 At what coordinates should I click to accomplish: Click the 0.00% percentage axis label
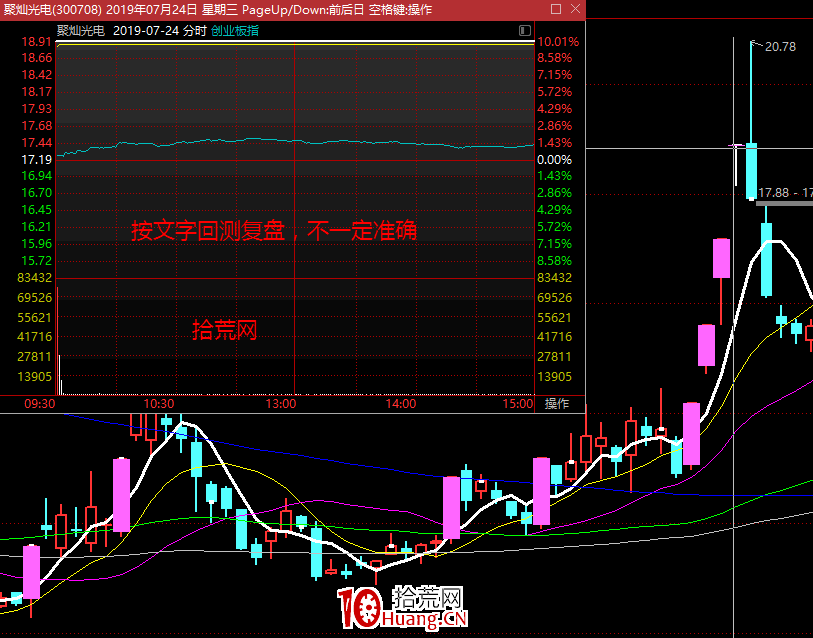(x=555, y=159)
